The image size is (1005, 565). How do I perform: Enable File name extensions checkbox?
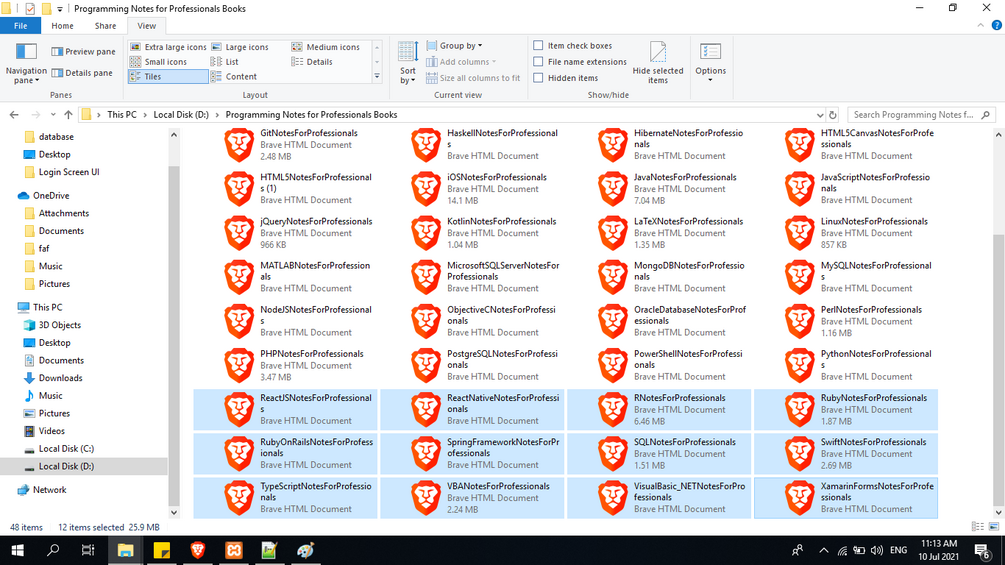pyautogui.click(x=538, y=61)
